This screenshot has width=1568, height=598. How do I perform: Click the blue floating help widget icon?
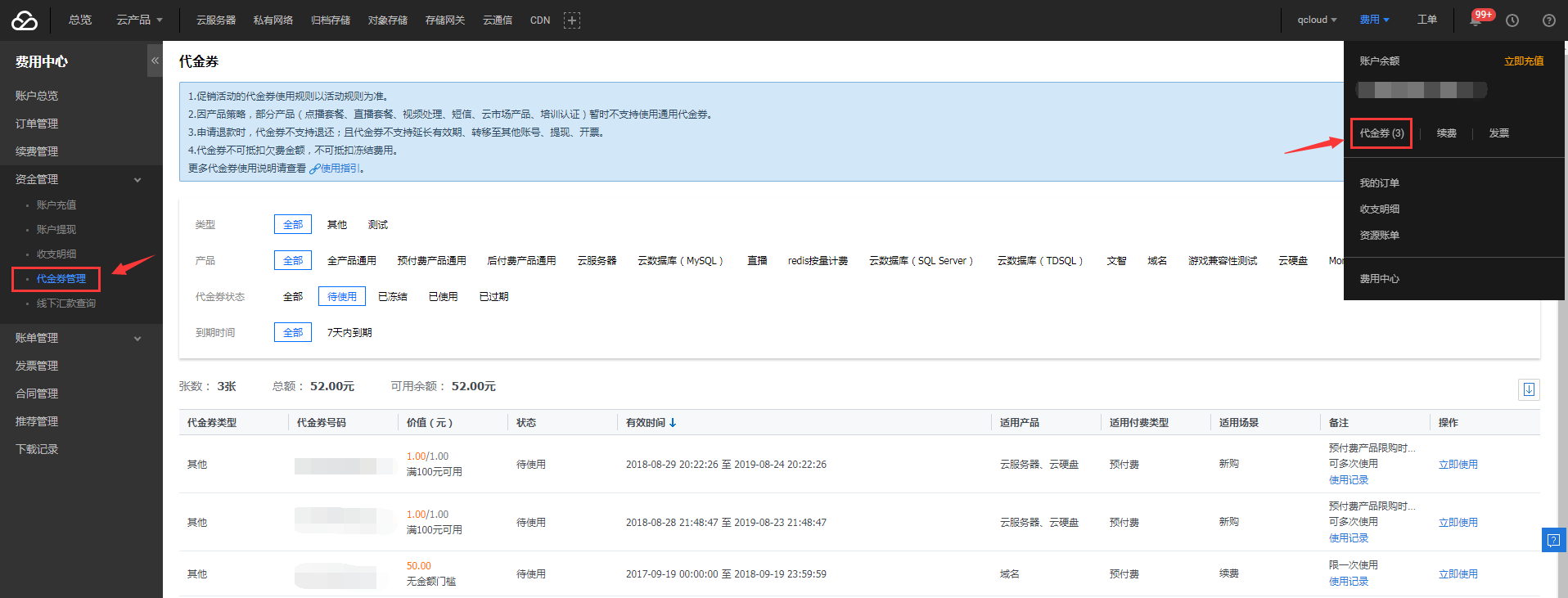[x=1553, y=540]
